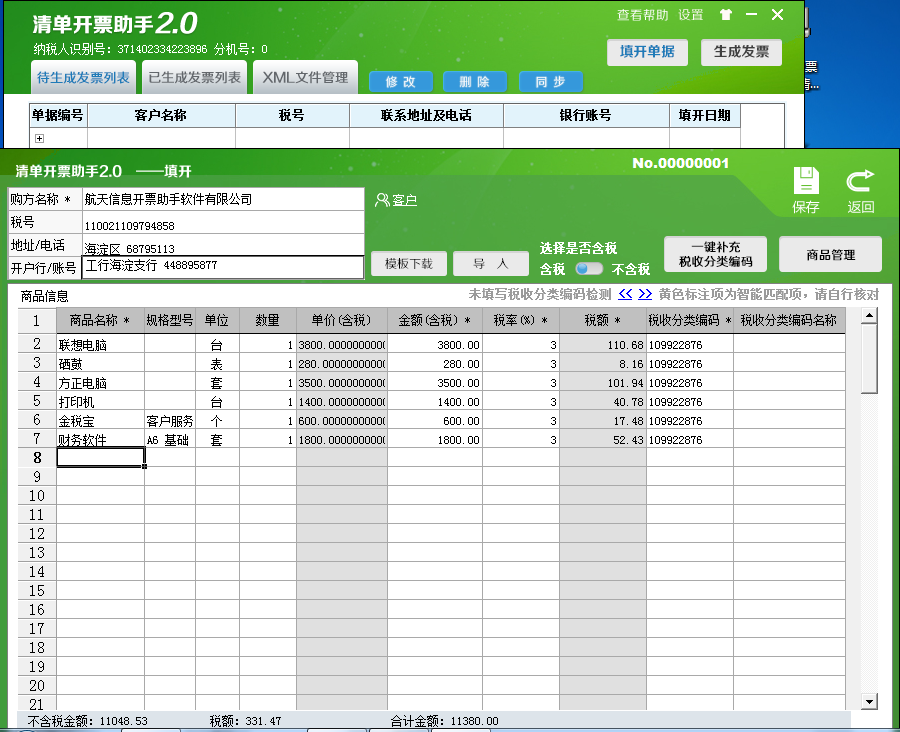This screenshot has height=732, width=900.
Task: Click 同步 to synchronize data
Action: (x=551, y=82)
